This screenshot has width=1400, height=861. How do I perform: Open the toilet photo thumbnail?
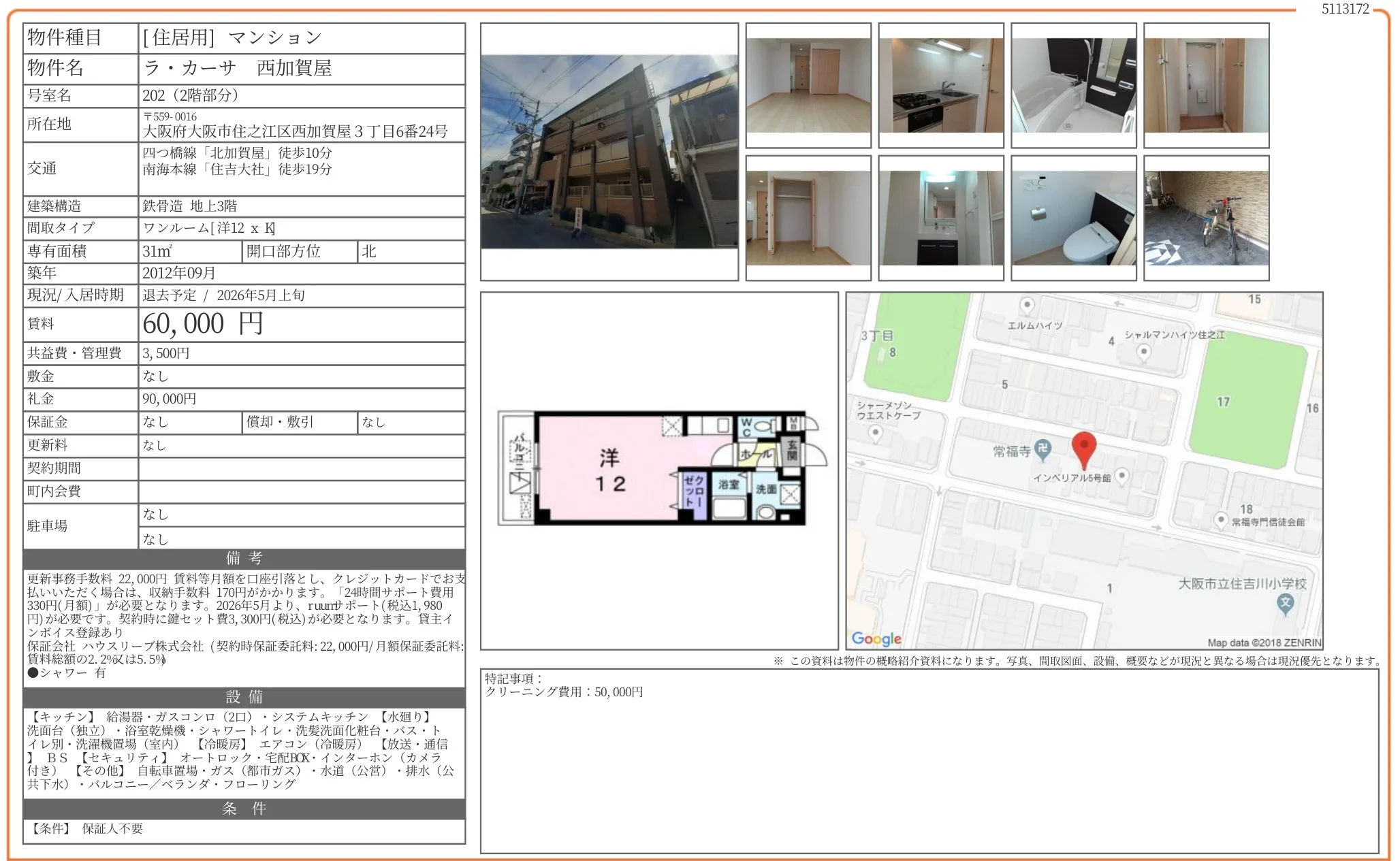tap(1073, 218)
